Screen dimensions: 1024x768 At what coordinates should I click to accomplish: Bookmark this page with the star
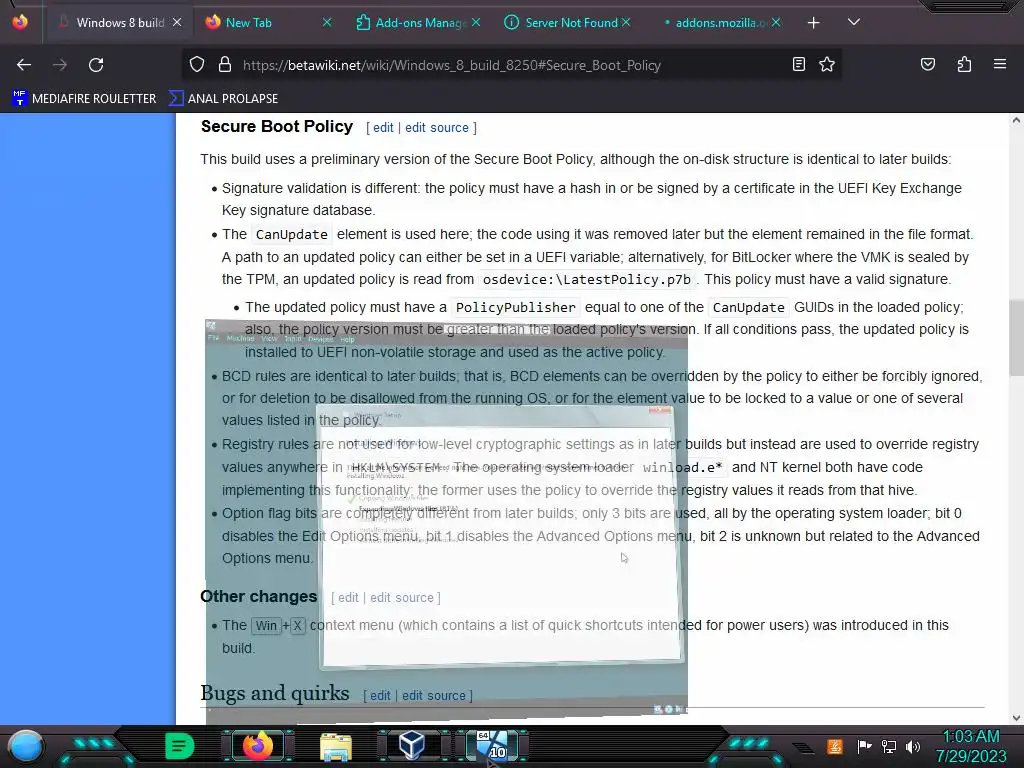pos(827,65)
